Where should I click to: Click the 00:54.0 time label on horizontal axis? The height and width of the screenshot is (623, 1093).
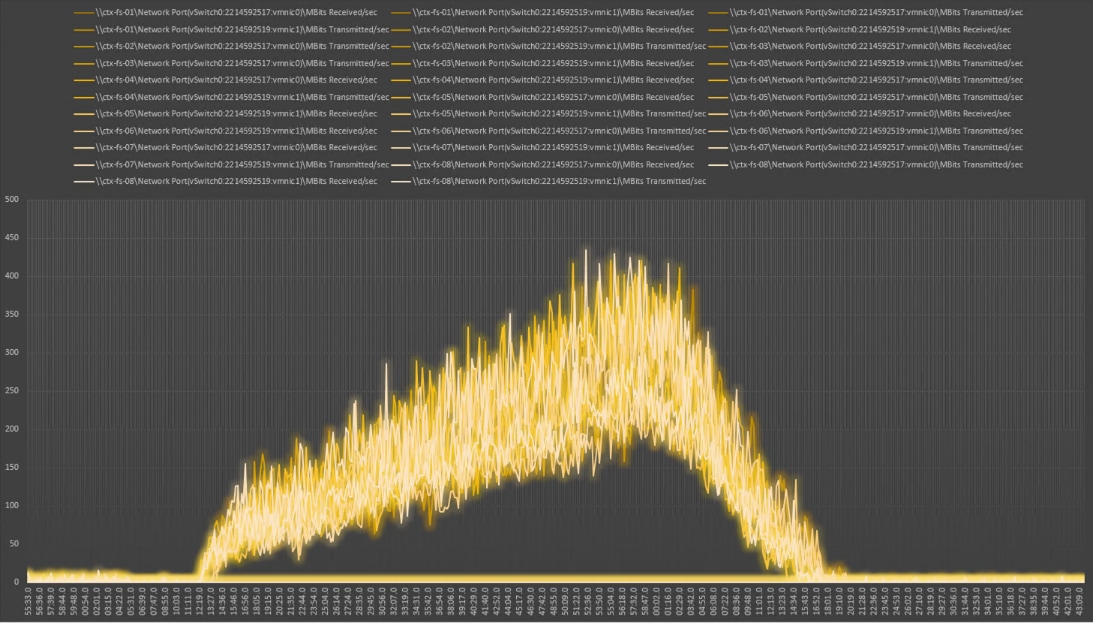85,601
